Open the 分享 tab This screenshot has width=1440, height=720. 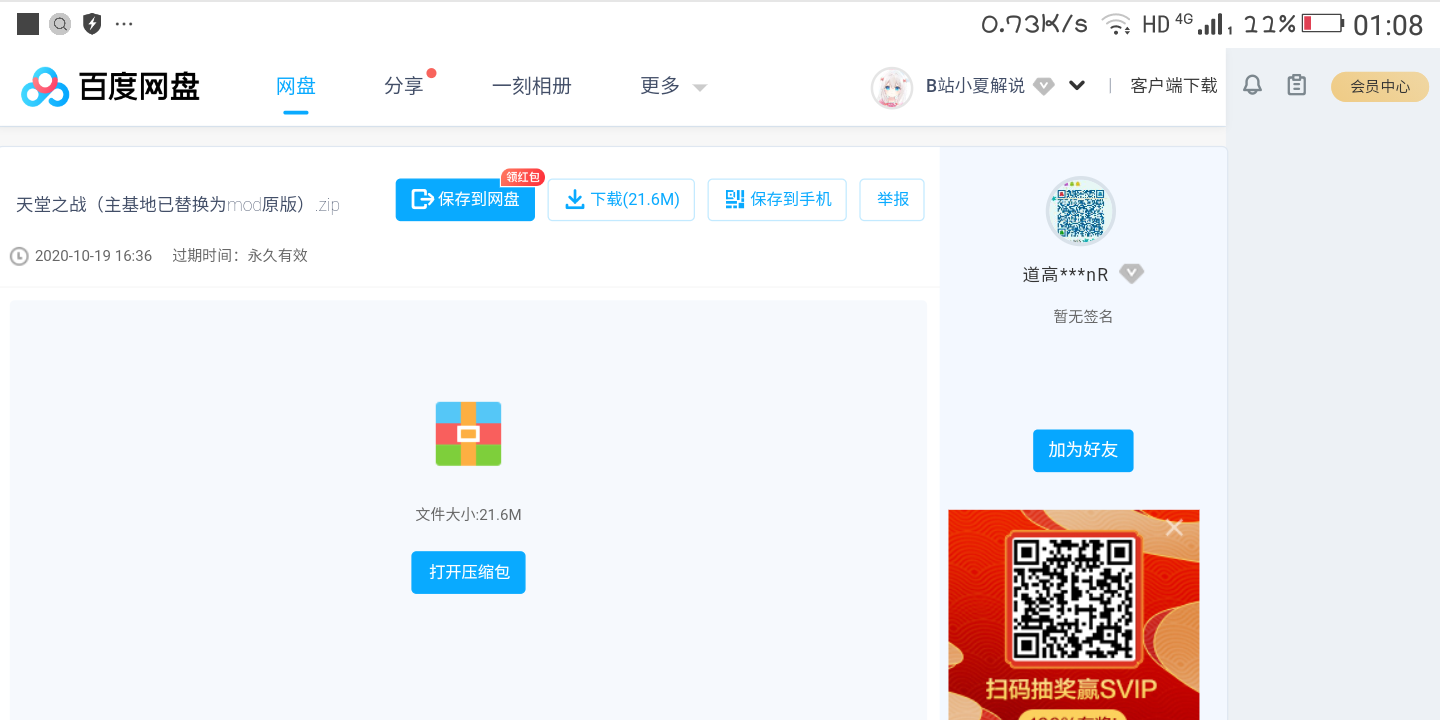[404, 87]
